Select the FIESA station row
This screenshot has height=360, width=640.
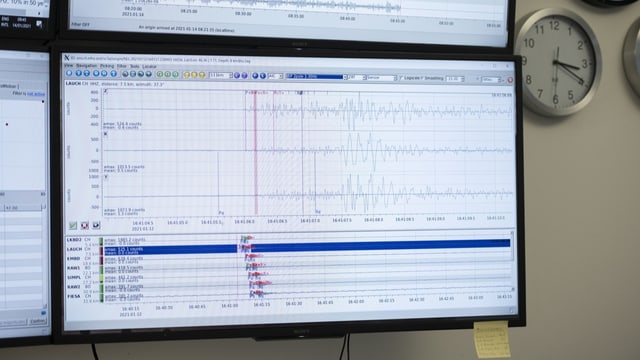(288, 297)
